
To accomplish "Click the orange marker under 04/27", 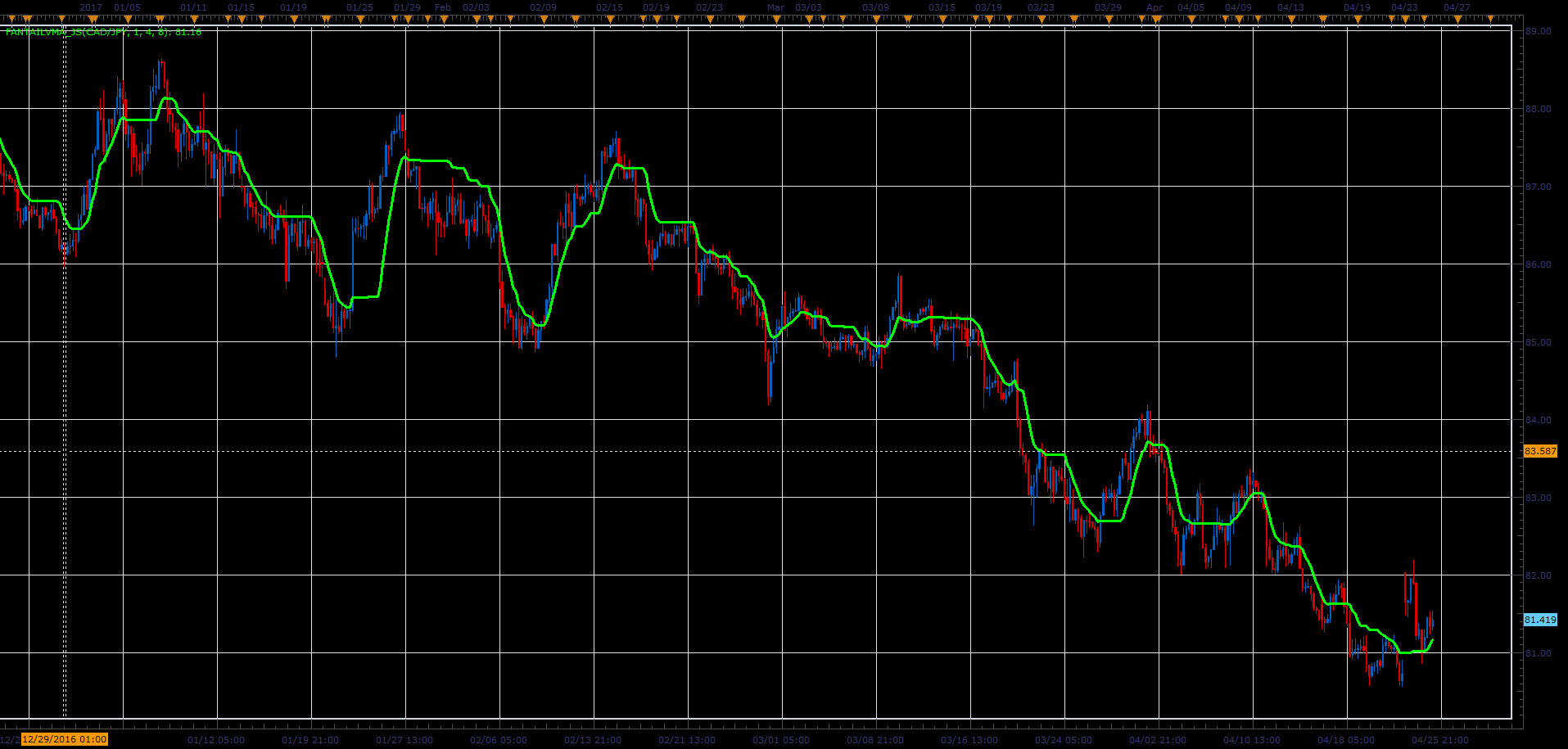I will (x=1459, y=19).
